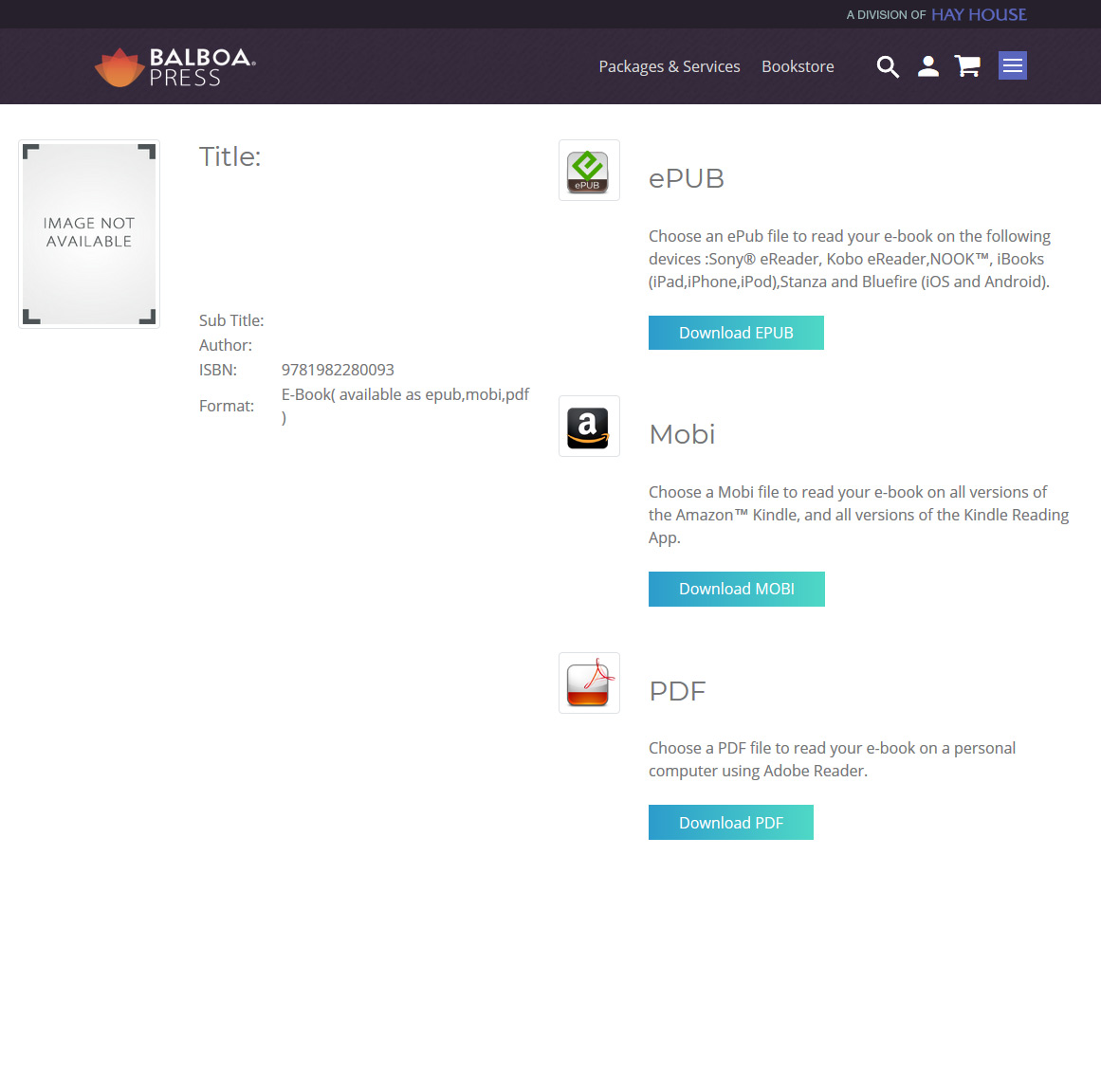The image size is (1101, 1092).
Task: Open the user account icon
Action: pyautogui.click(x=928, y=66)
